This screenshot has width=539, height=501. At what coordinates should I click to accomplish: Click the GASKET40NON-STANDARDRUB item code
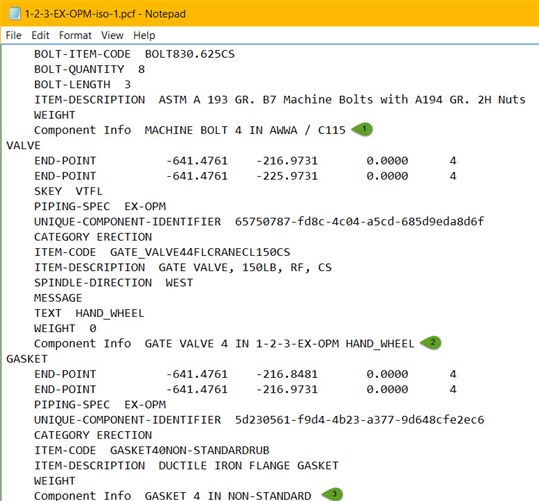click(190, 450)
